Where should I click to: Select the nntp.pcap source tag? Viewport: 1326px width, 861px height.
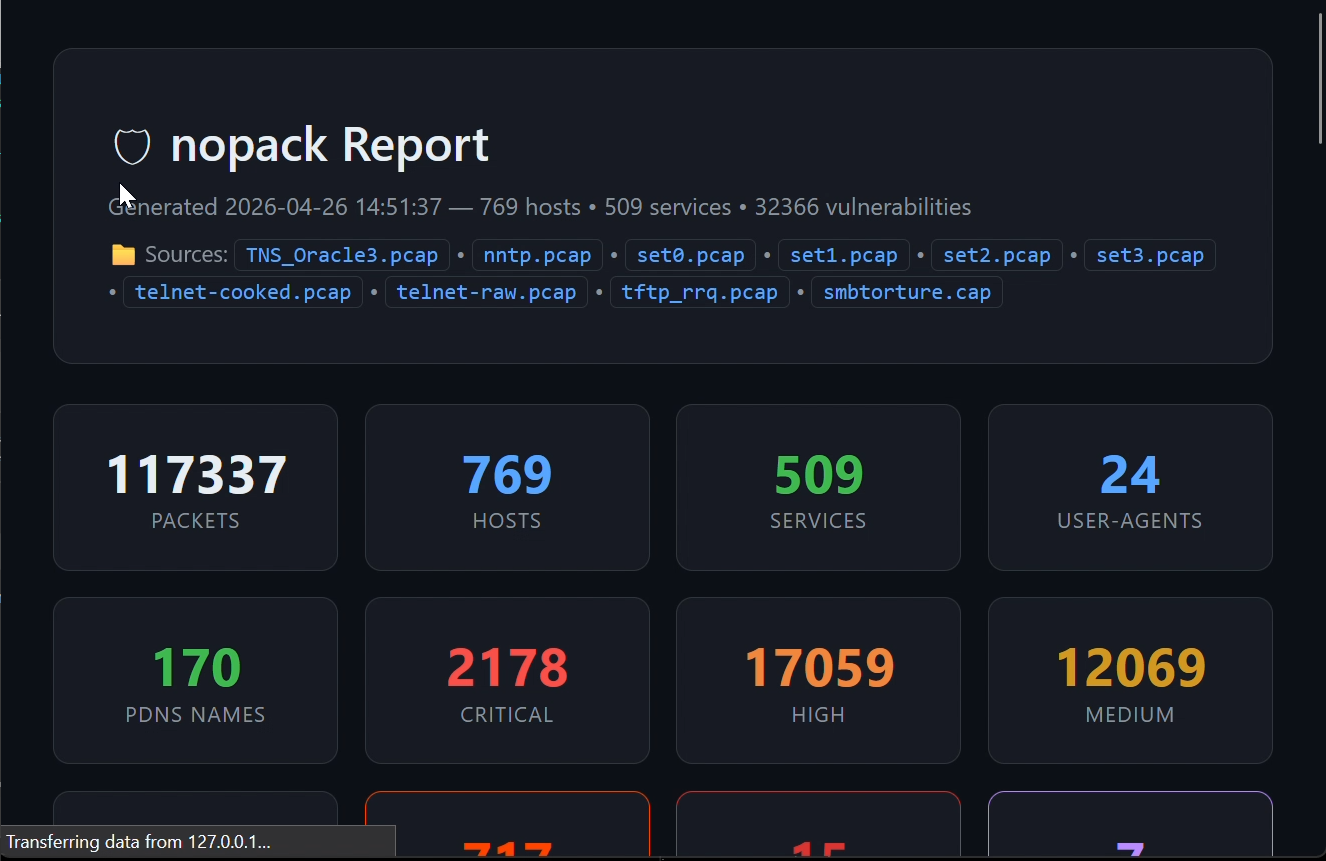point(537,255)
